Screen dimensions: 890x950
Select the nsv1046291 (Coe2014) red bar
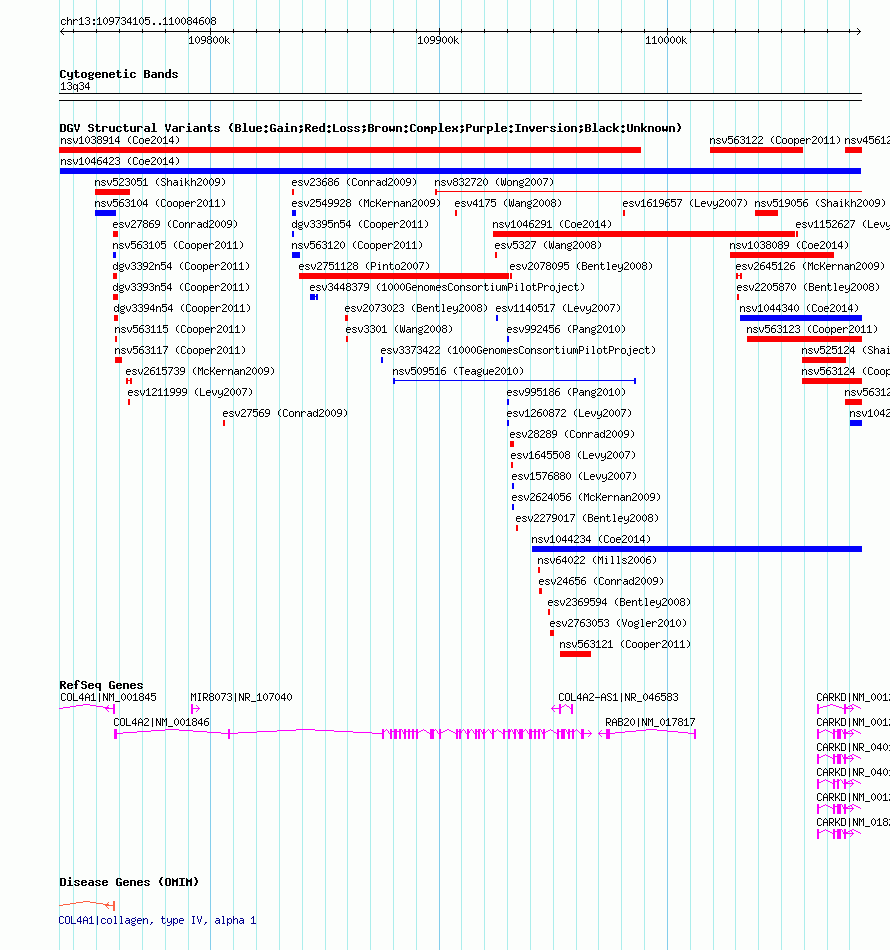(644, 234)
